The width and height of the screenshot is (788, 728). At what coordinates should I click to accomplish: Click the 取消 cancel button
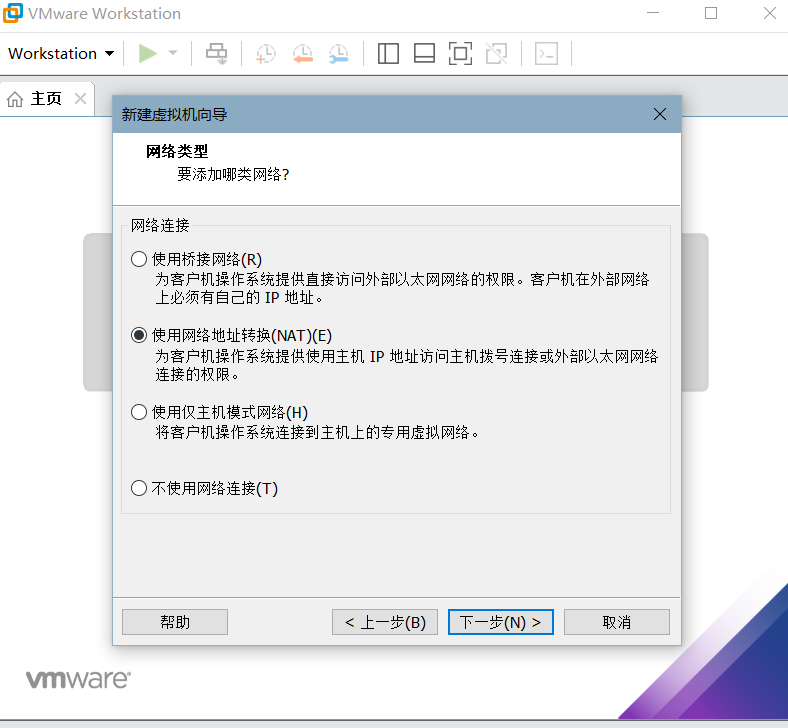click(617, 622)
